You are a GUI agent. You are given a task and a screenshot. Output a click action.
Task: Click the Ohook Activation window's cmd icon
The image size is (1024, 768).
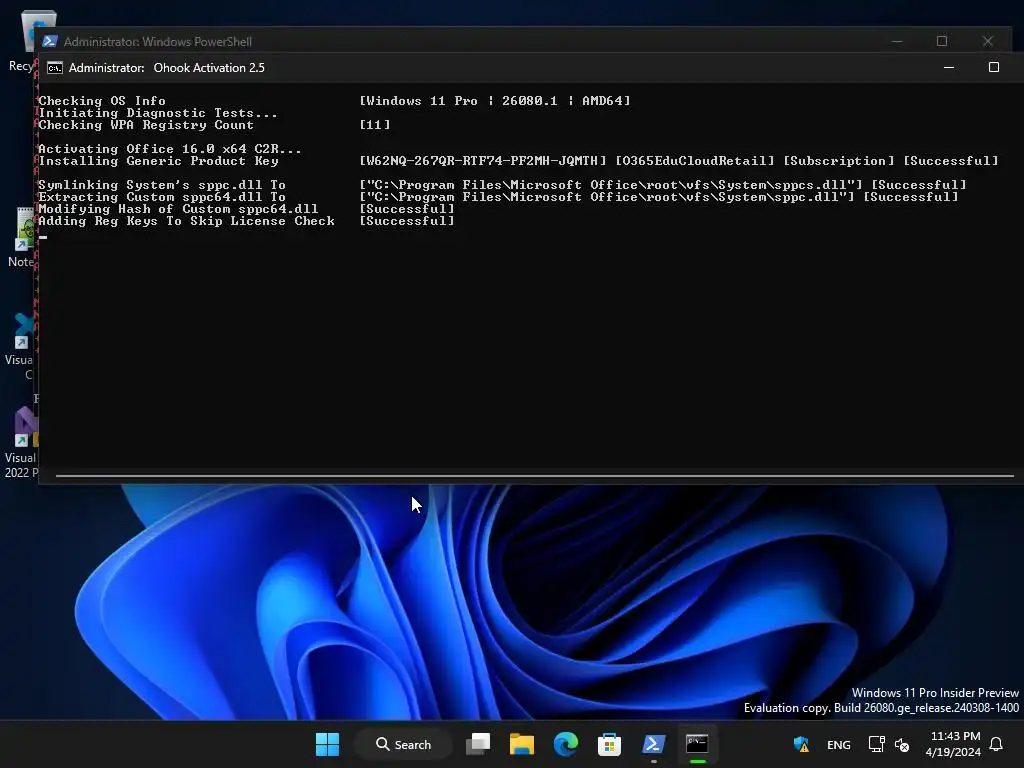(x=55, y=68)
